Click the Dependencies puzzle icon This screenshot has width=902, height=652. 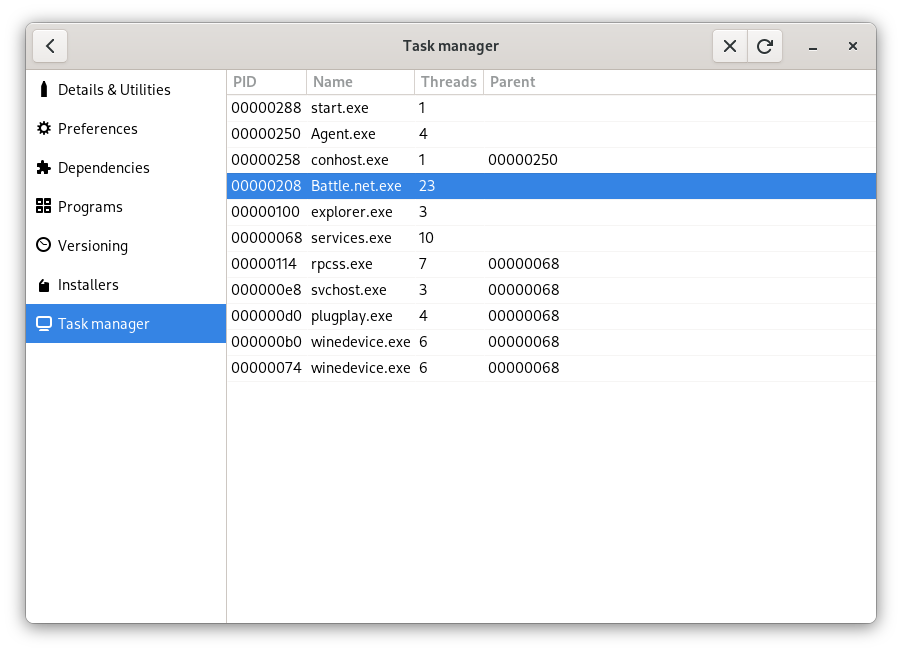(x=42, y=167)
